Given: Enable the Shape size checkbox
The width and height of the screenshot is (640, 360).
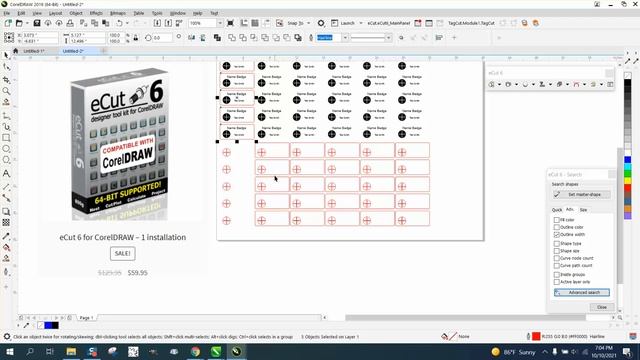Looking at the screenshot, I should pos(556,251).
